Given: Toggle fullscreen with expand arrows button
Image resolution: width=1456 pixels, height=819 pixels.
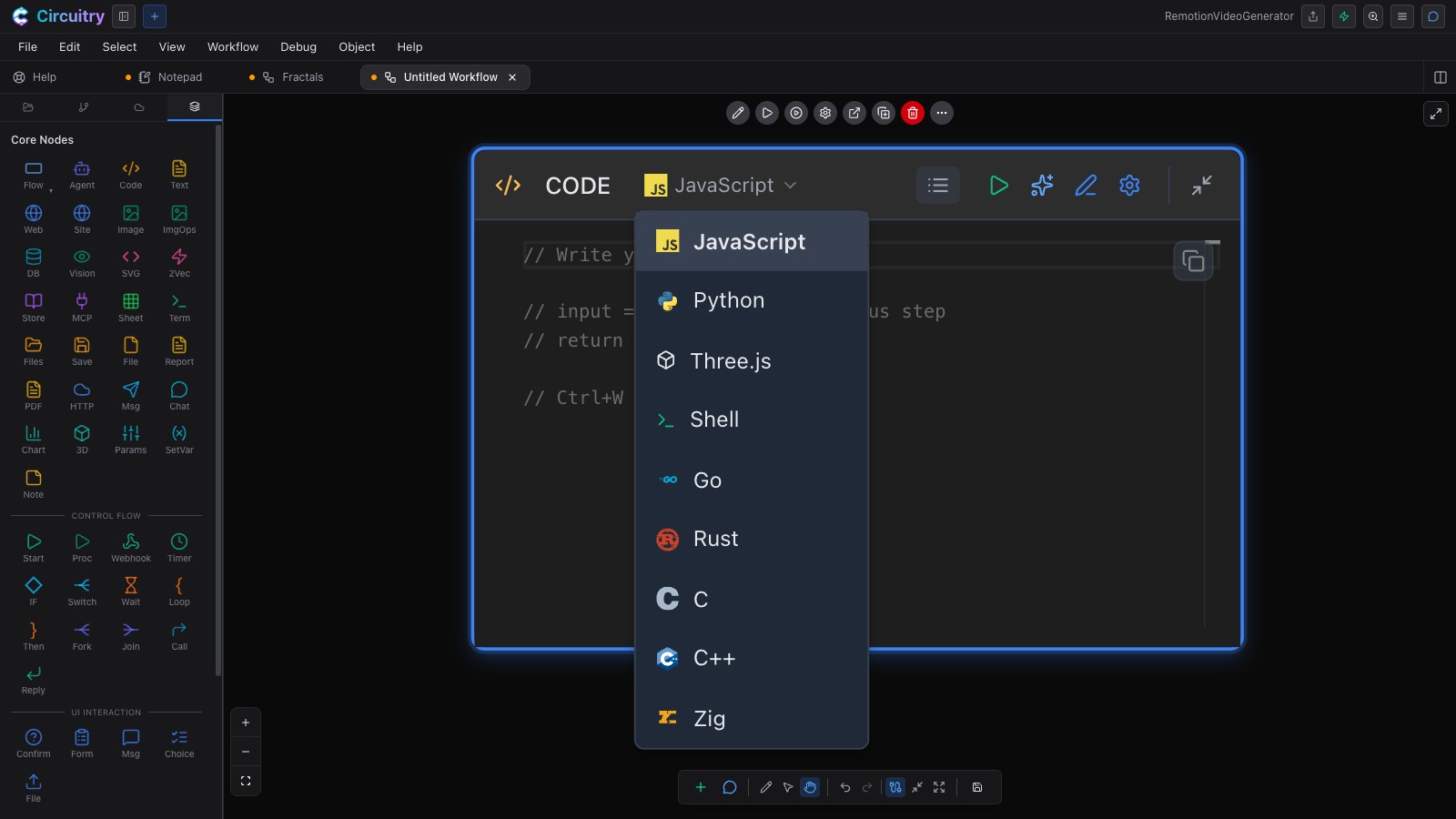Looking at the screenshot, I should pos(1436,114).
